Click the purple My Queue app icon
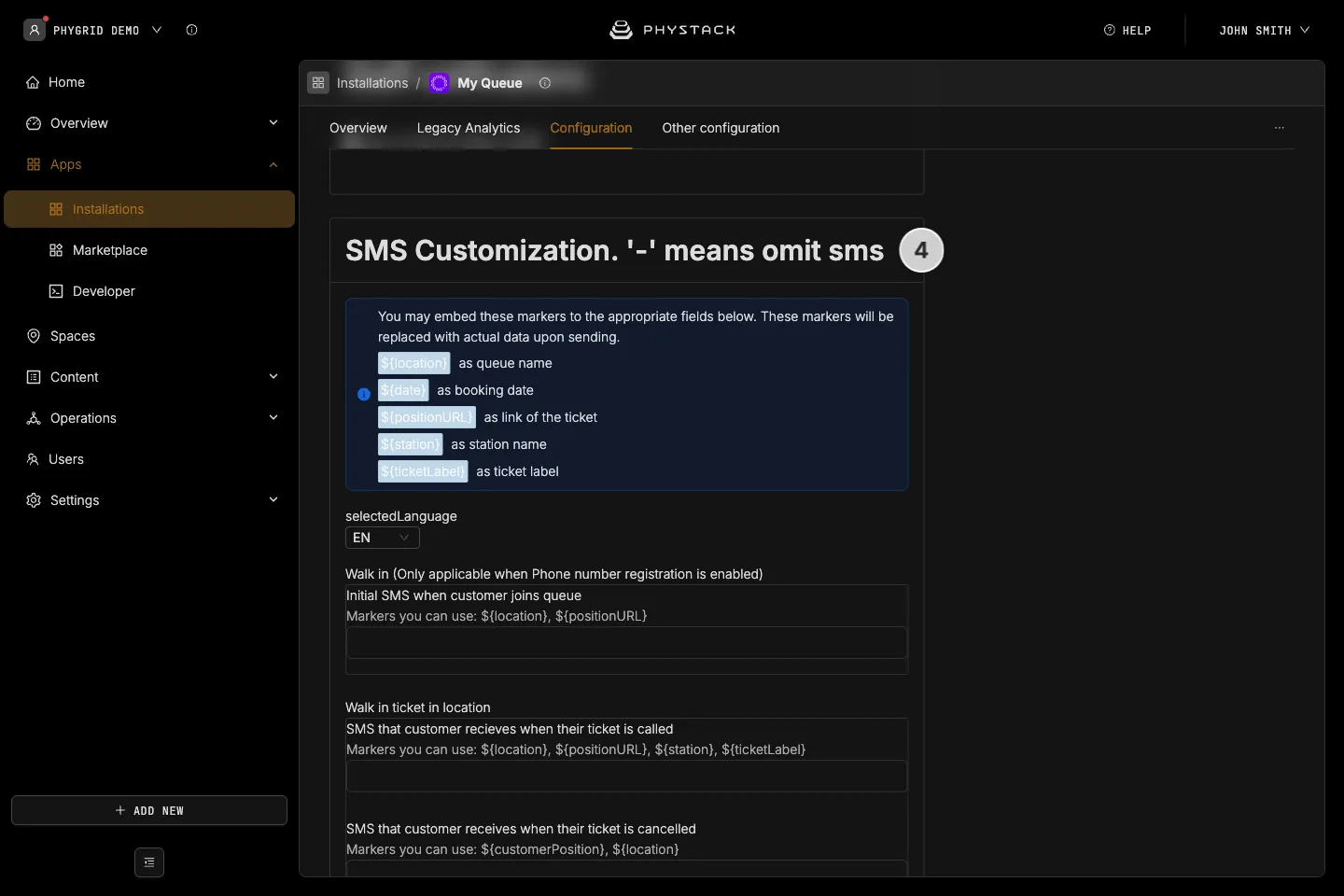 pyautogui.click(x=440, y=83)
